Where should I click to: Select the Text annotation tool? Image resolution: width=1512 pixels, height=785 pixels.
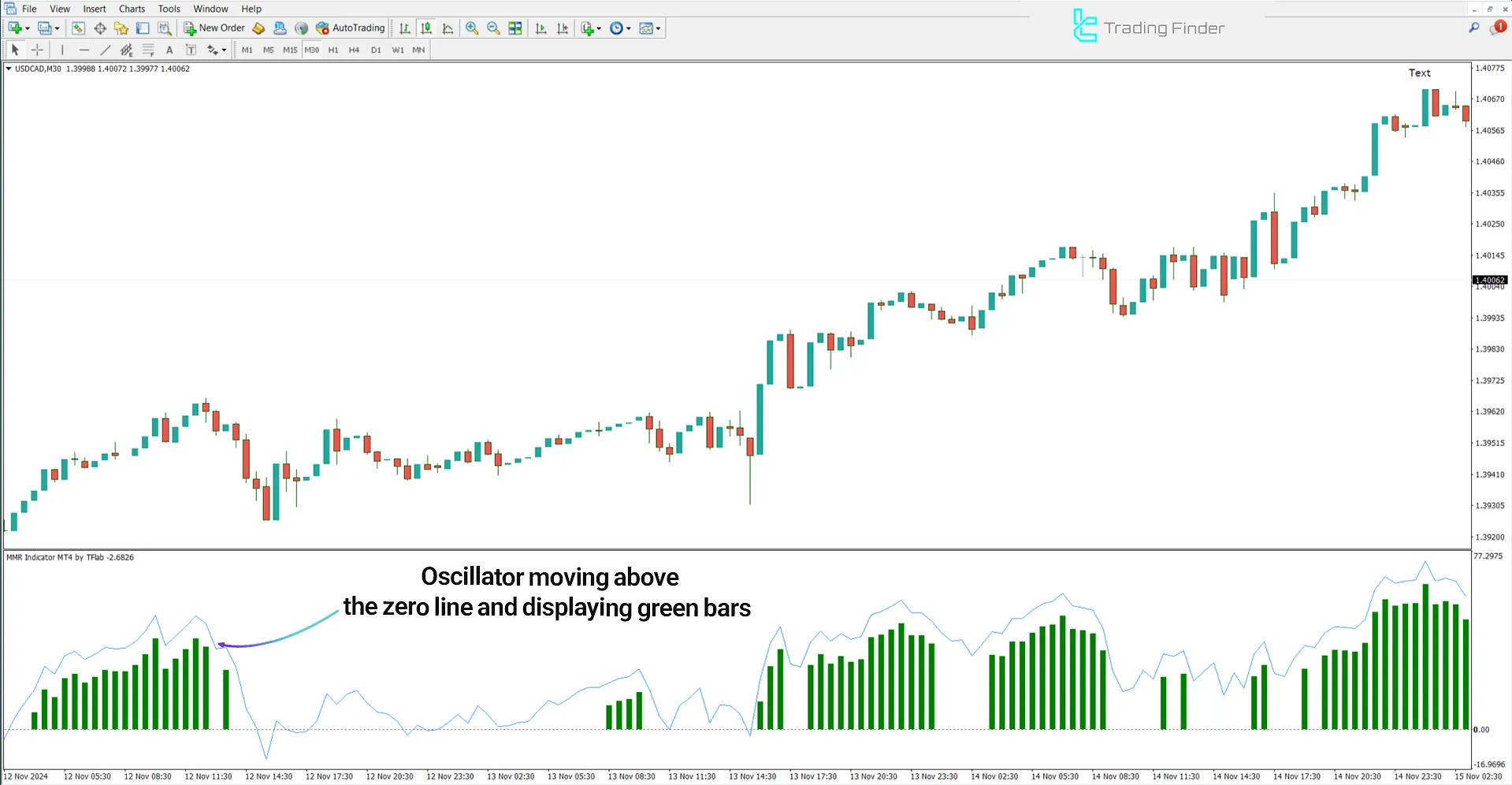pos(169,50)
